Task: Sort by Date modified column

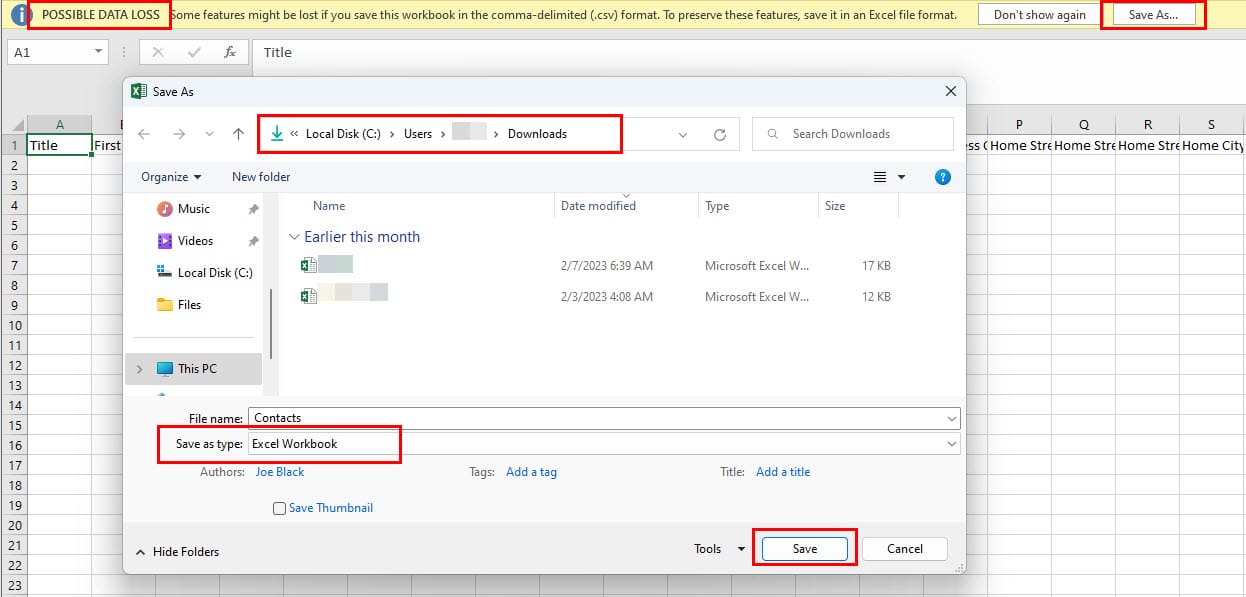Action: coord(598,206)
